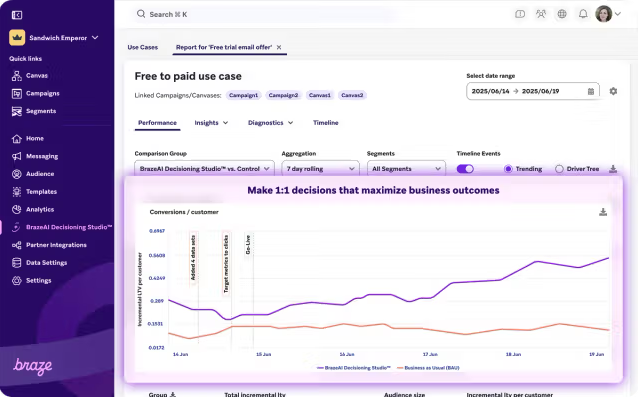638x397 pixels.
Task: Open the Analytics pie chart icon
Action: pyautogui.click(x=17, y=209)
